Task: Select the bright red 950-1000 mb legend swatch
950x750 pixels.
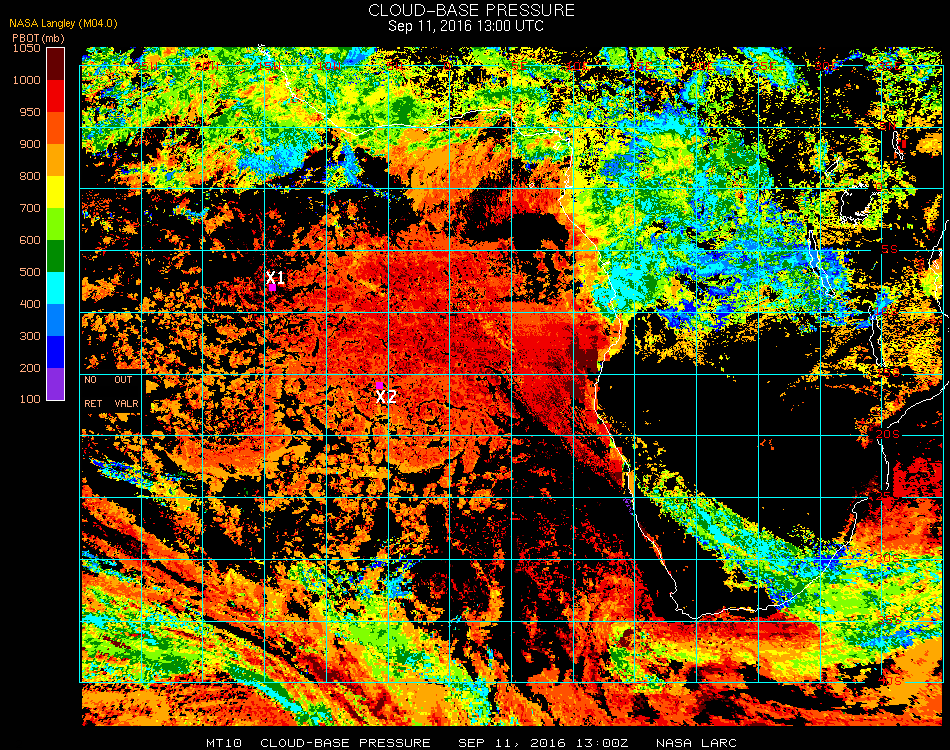Action: pyautogui.click(x=55, y=96)
